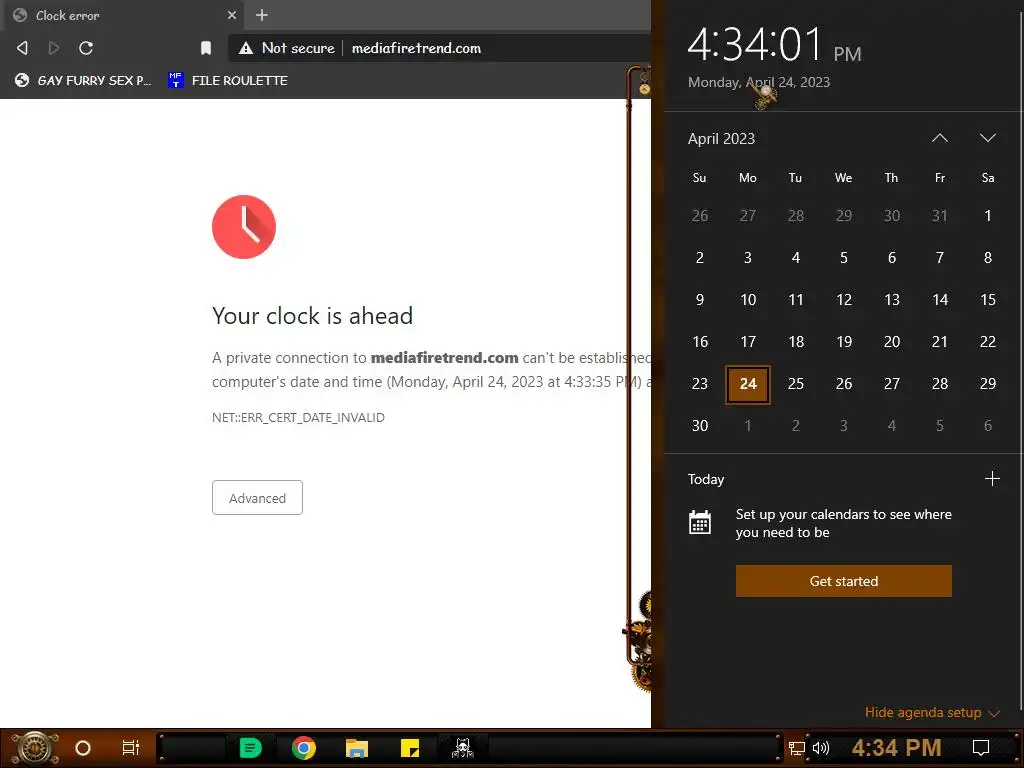Click the network icon in system tray
Screen dimensions: 1024x768
(x=796, y=748)
